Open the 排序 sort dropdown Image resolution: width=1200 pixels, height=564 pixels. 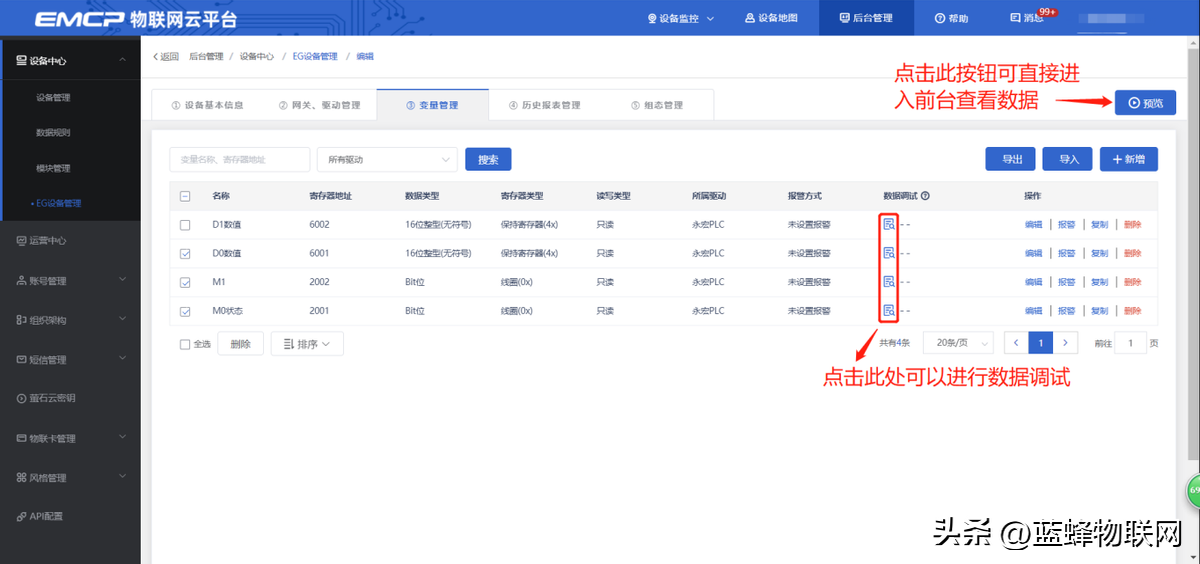tap(307, 344)
